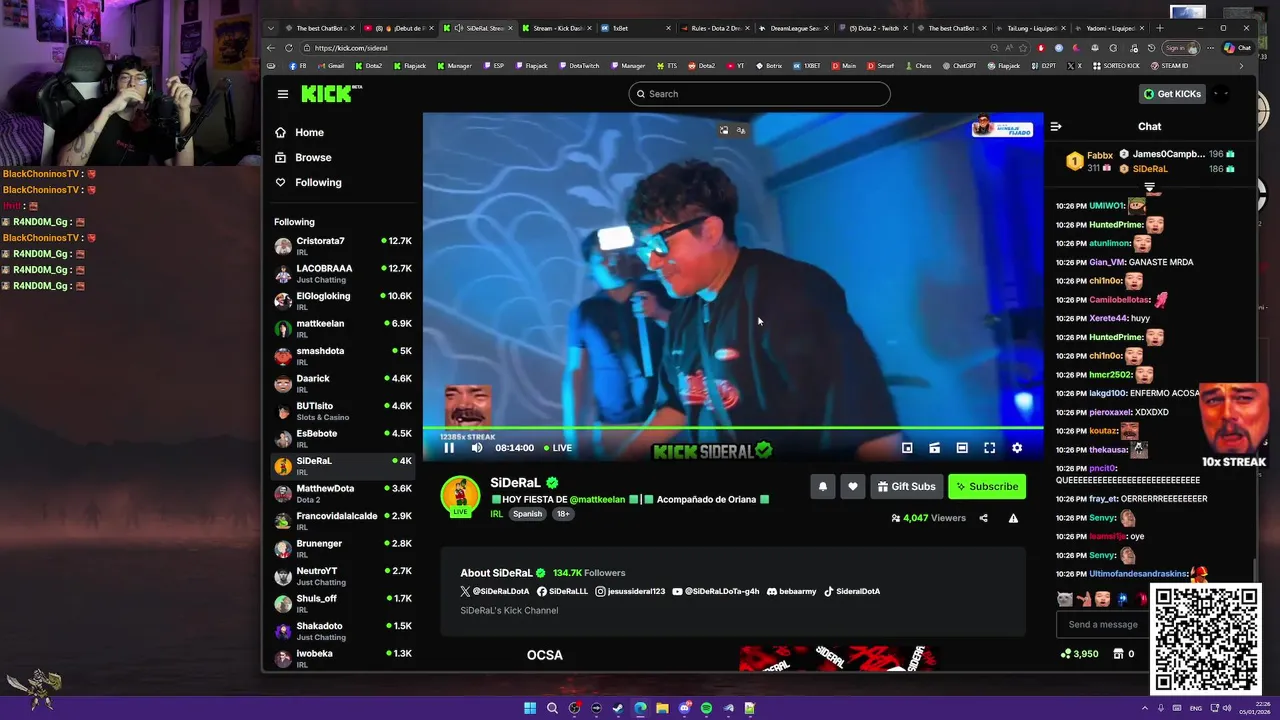Switch to 'DreamLeague Season' browser tab
The height and width of the screenshot is (720, 1280).
point(793,28)
